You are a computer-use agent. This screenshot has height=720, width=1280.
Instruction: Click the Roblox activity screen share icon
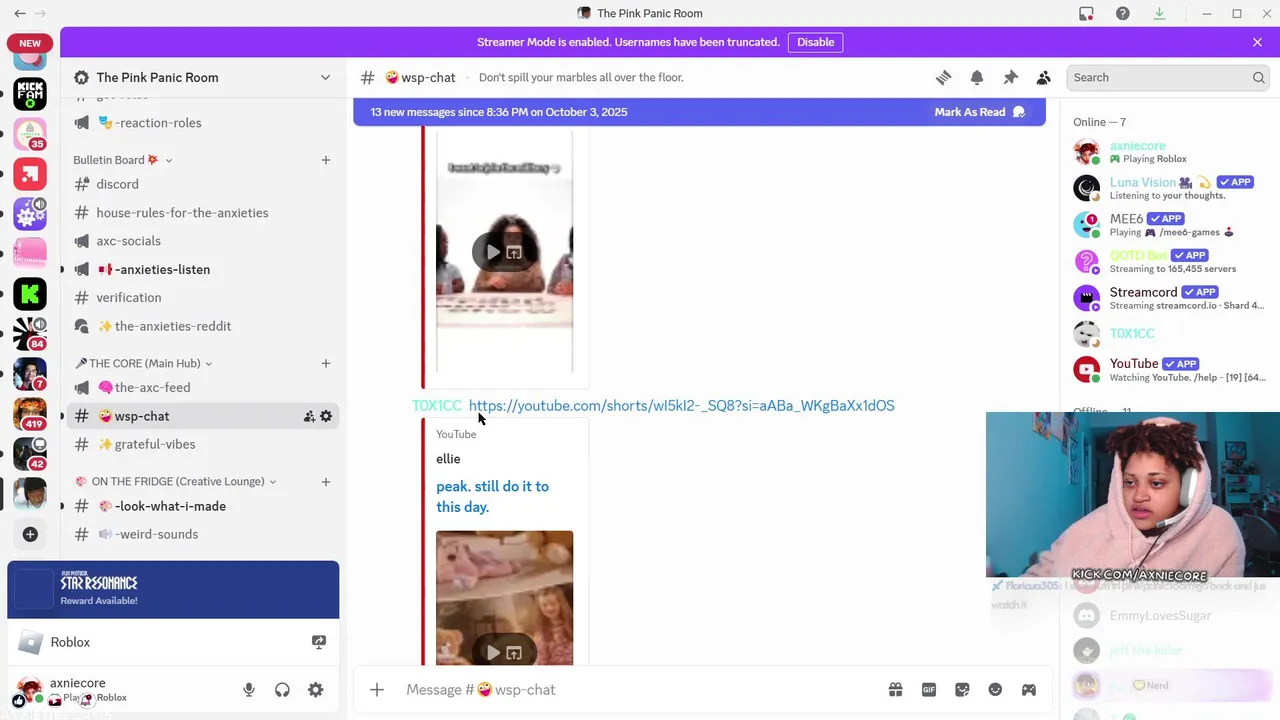click(x=319, y=642)
